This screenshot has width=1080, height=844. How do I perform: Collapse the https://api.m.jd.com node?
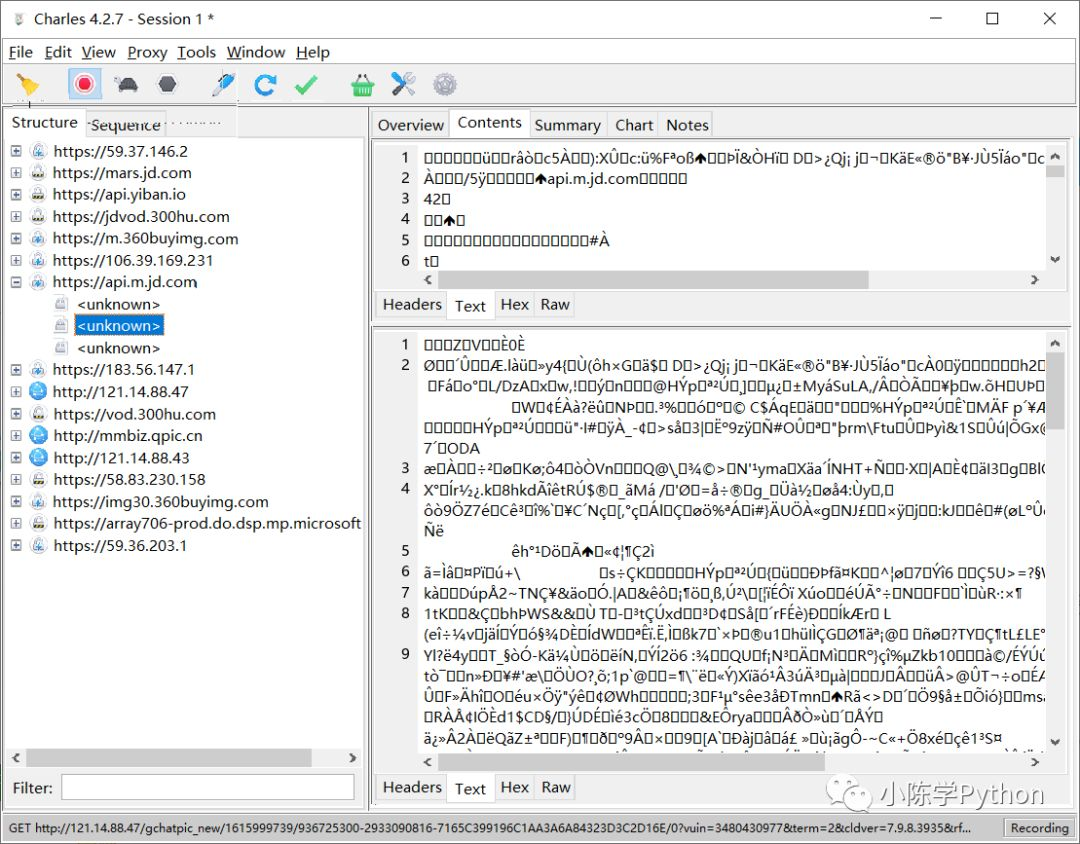click(16, 282)
